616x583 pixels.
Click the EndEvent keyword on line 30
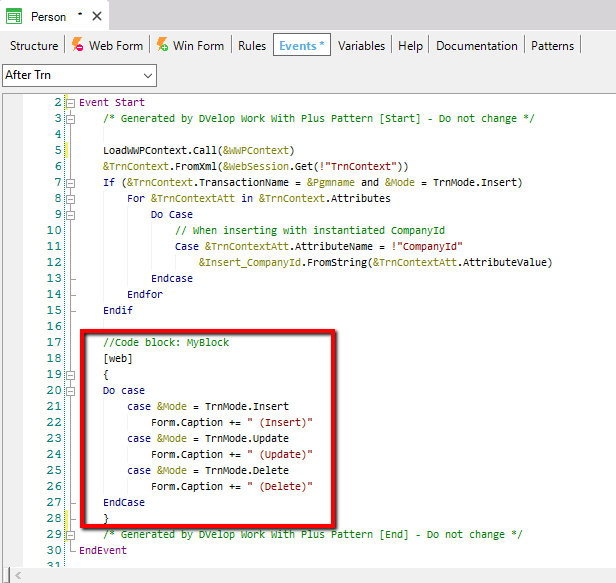click(x=103, y=550)
